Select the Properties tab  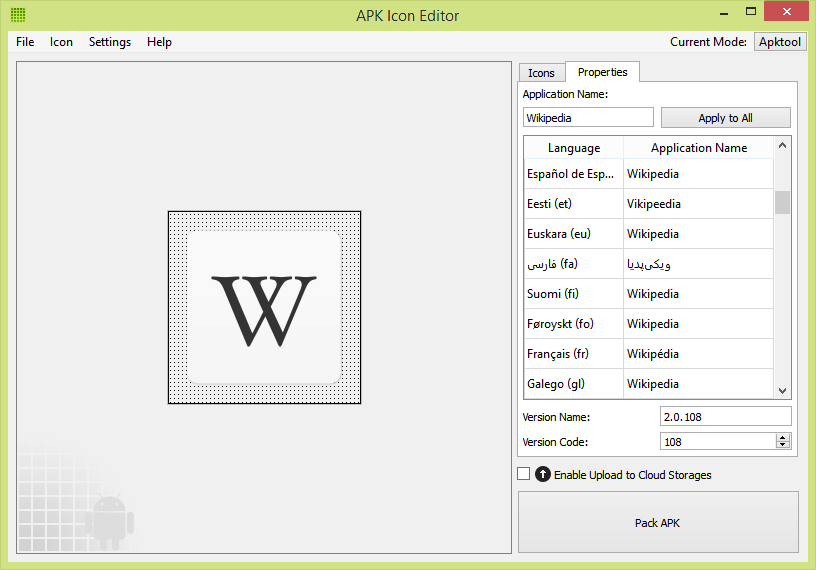click(603, 72)
